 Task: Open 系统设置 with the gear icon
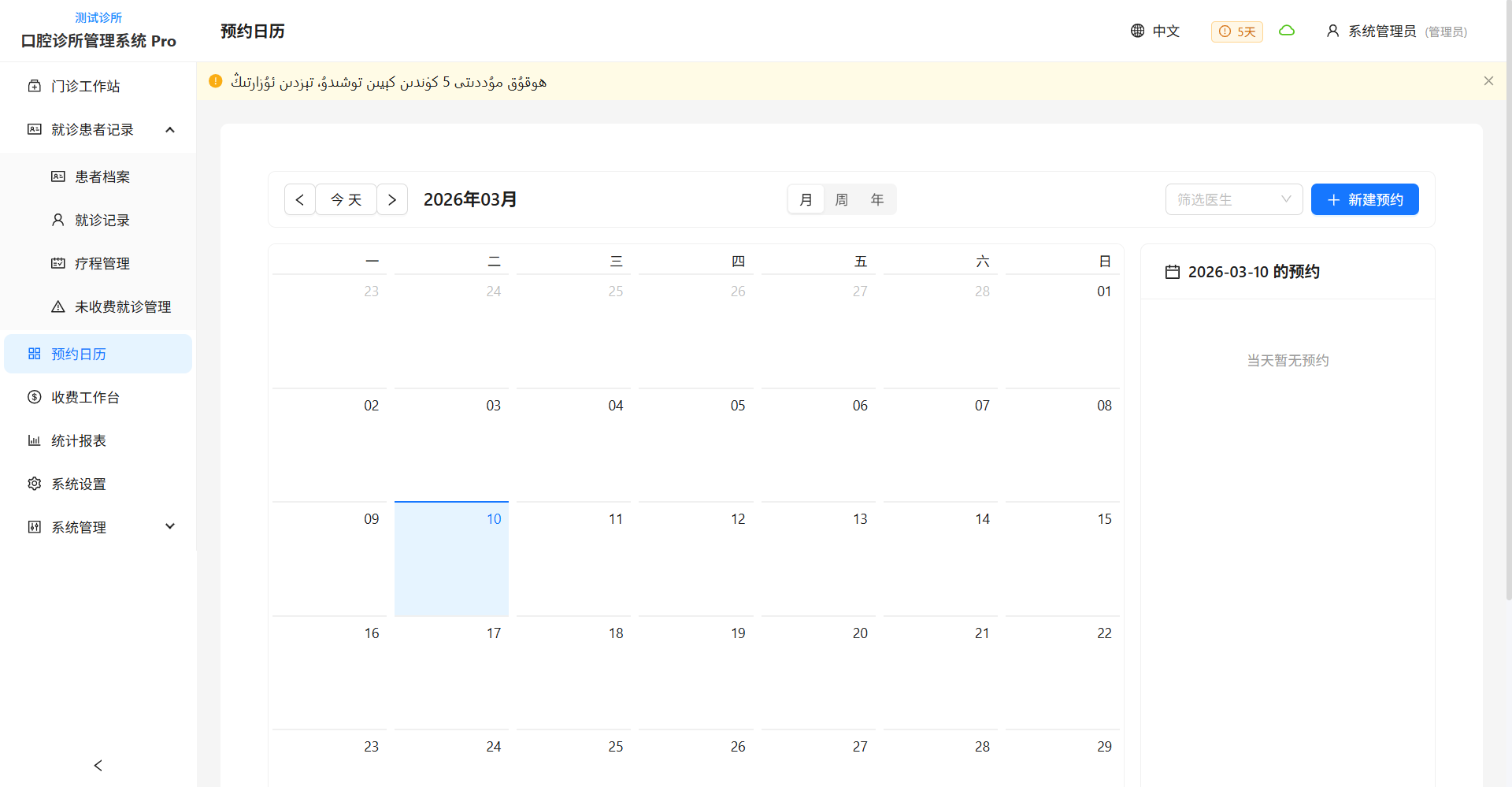point(78,484)
